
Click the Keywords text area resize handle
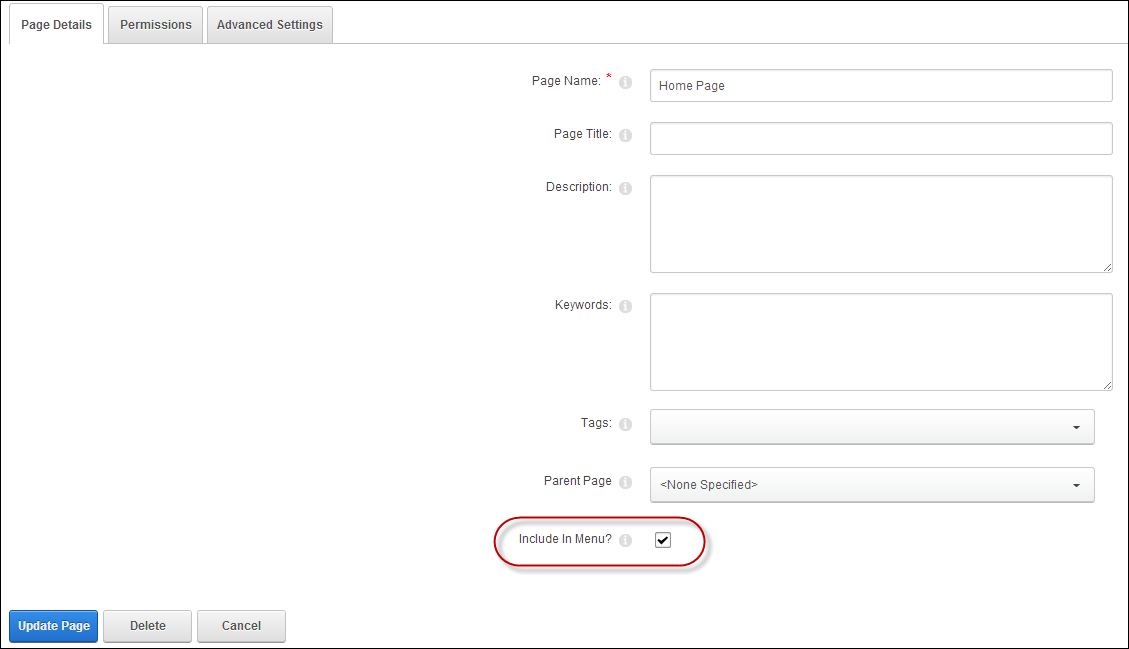click(x=1107, y=385)
